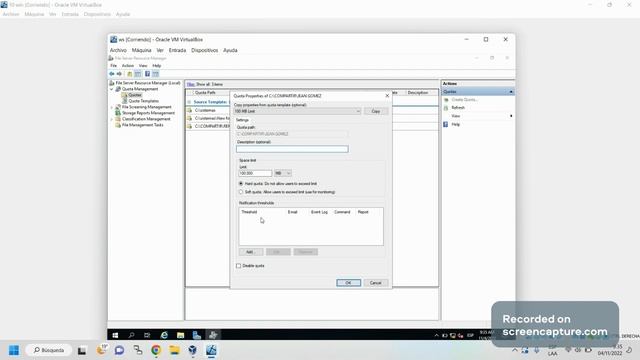Screen dimensions: 640x360
Task: Click the Add button under notification thresholds
Action: 251,252
